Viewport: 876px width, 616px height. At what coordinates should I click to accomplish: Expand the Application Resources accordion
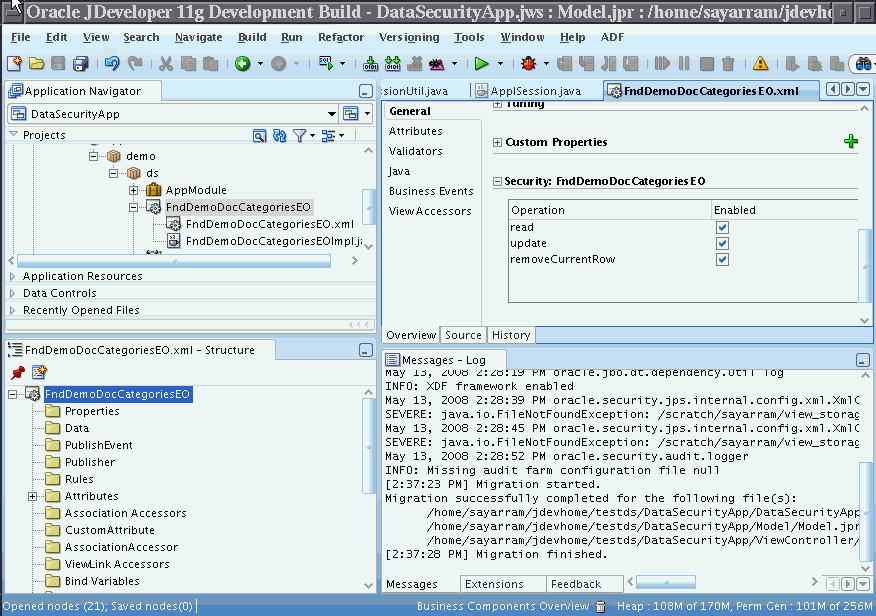(13, 276)
